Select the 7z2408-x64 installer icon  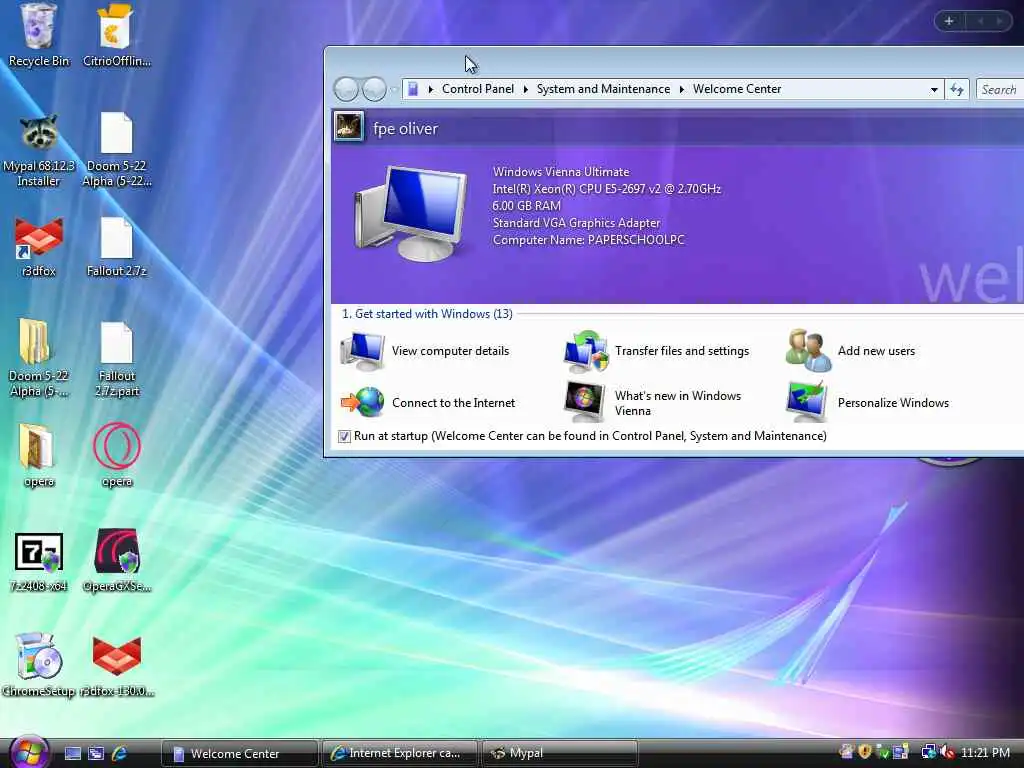tap(39, 552)
